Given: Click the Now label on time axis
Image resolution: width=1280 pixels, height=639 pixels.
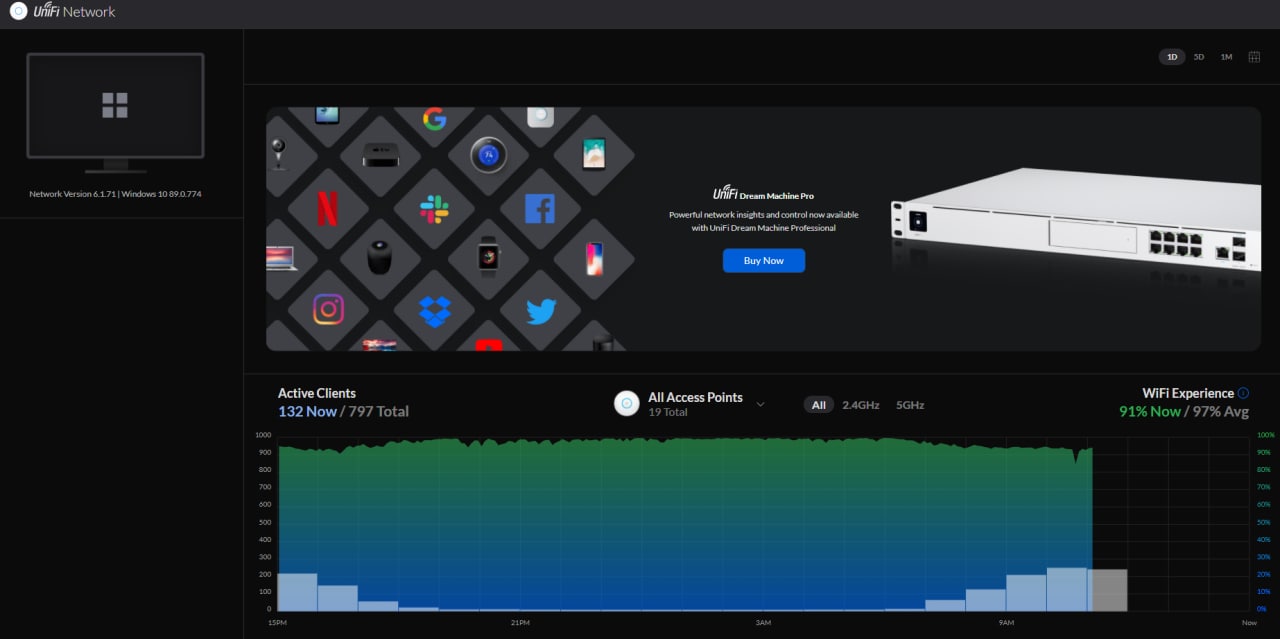Looking at the screenshot, I should click(1249, 623).
